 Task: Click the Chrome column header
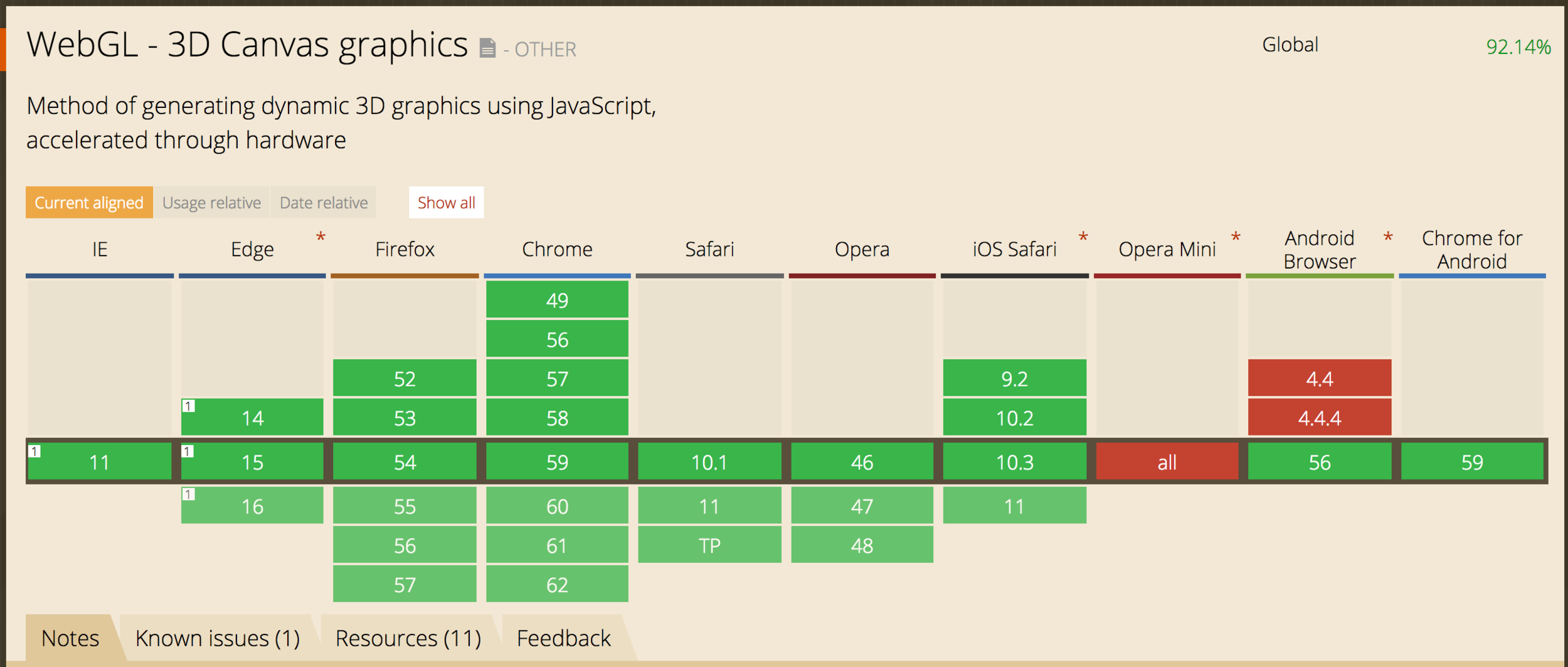click(557, 249)
